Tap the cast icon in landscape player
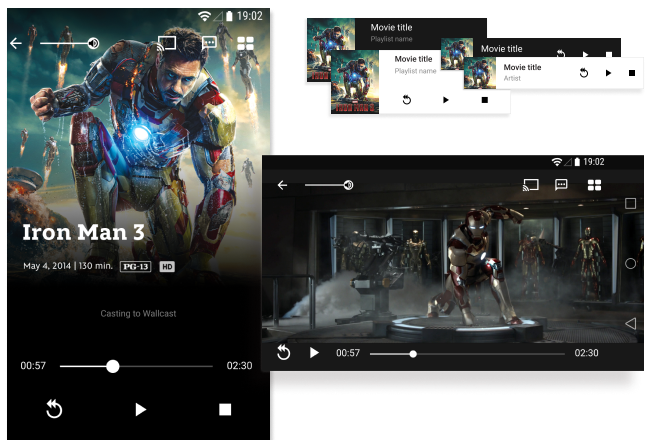This screenshot has width=670, height=440. (531, 185)
